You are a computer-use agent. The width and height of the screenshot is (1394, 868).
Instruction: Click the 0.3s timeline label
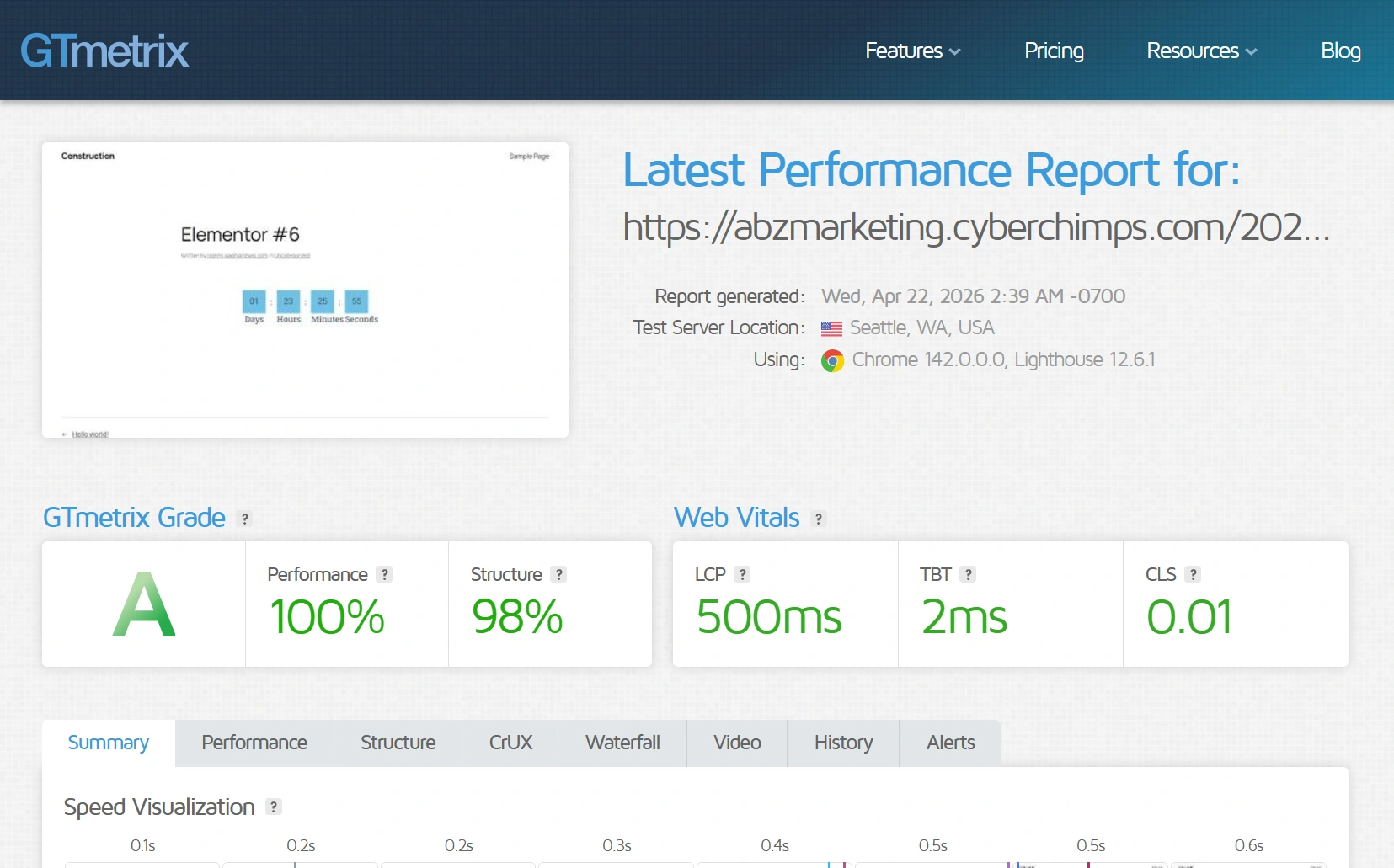tap(617, 845)
